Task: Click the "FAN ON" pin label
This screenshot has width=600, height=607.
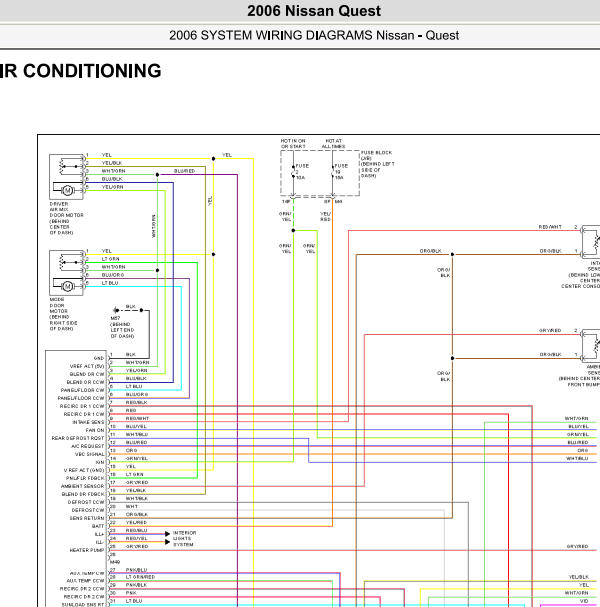Action: pos(95,430)
